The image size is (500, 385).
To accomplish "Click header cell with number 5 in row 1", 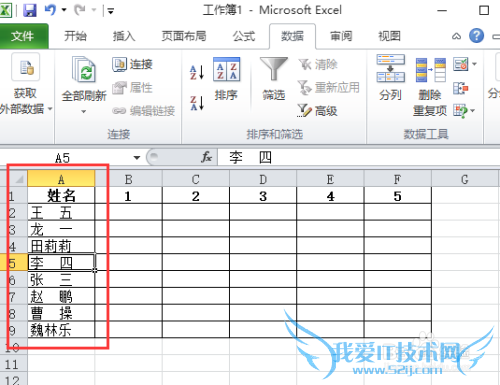I will pyautogui.click(x=397, y=196).
